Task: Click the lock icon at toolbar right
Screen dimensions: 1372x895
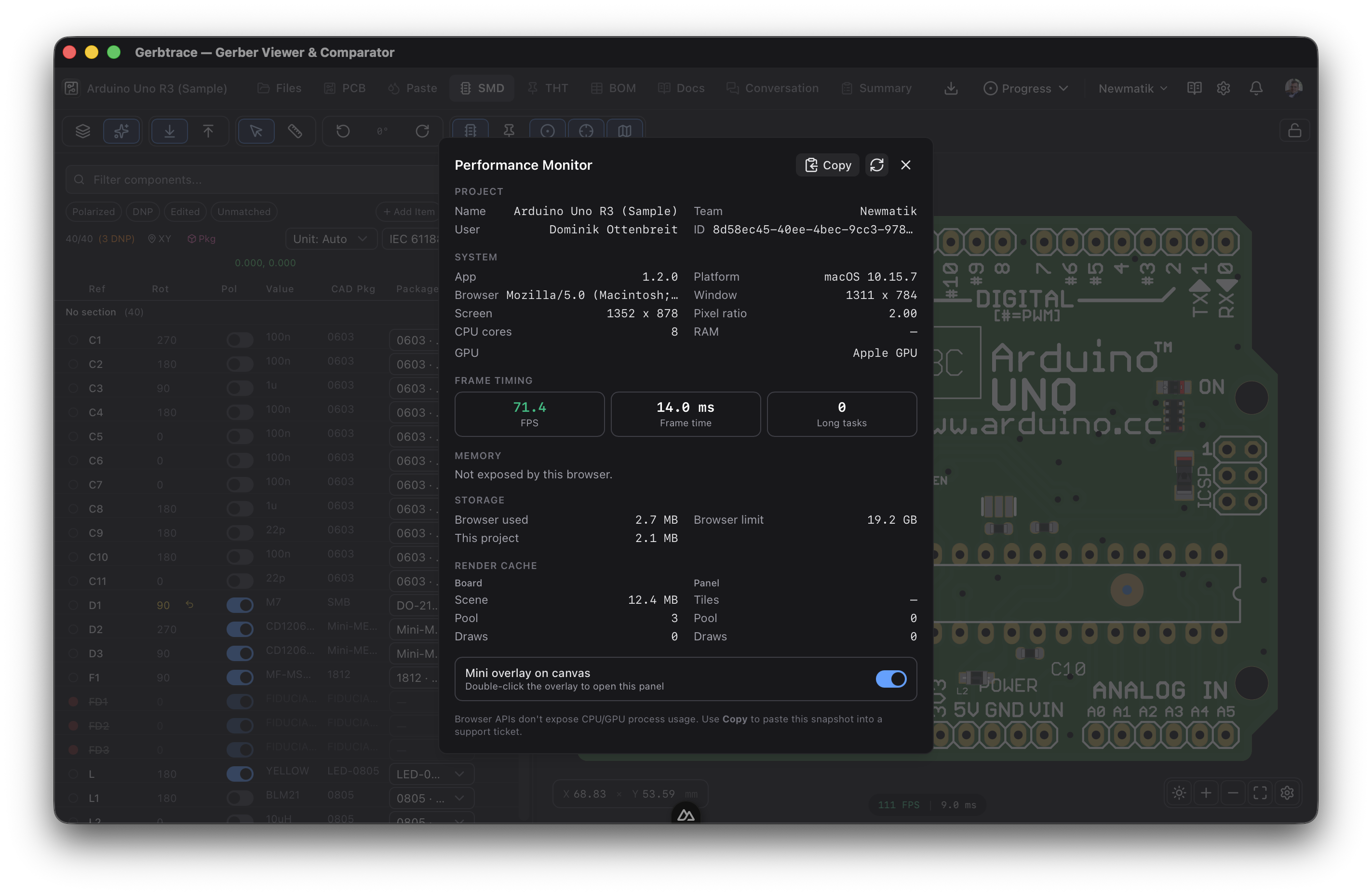Action: pyautogui.click(x=1295, y=131)
